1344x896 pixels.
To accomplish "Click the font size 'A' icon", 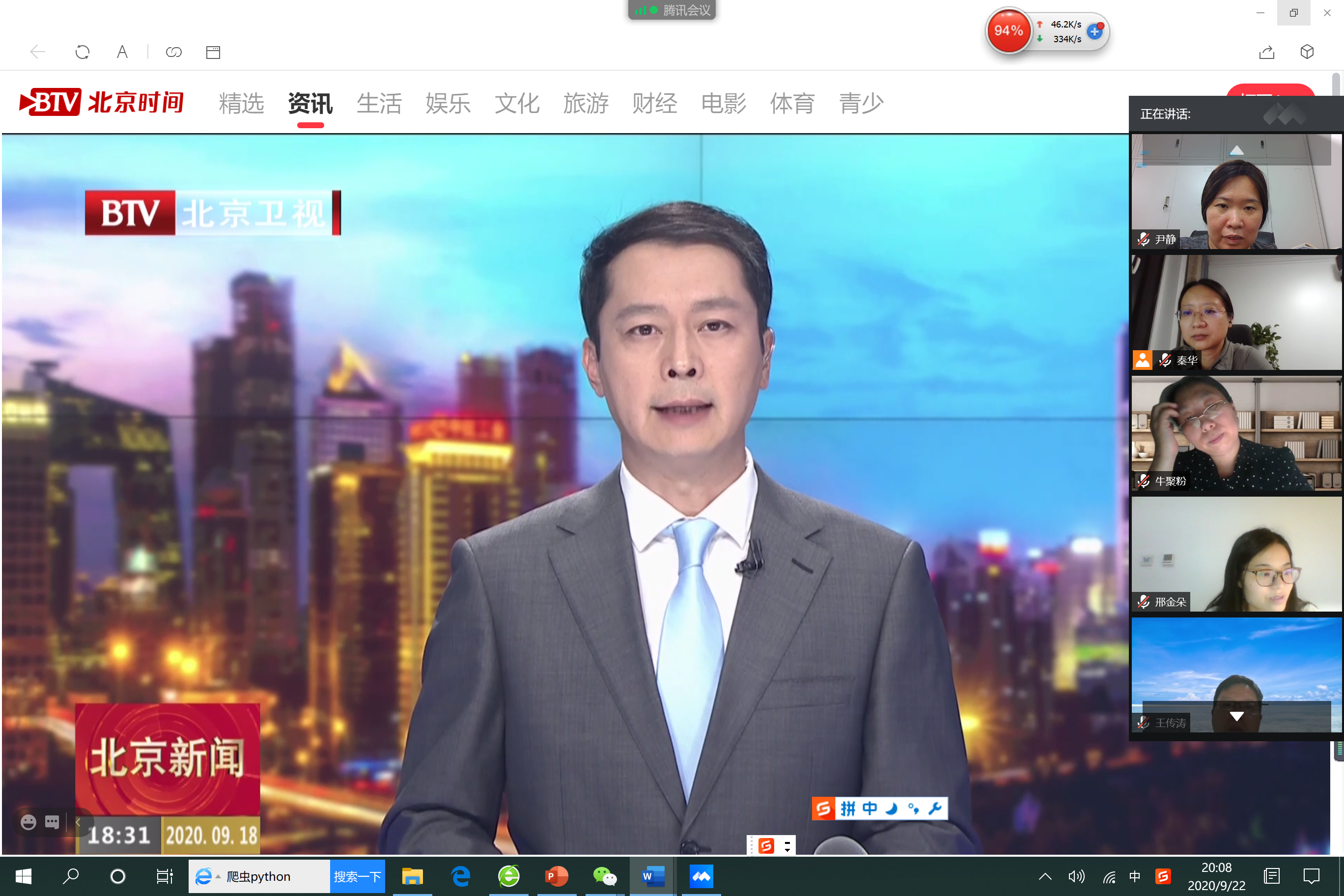I will click(x=122, y=53).
